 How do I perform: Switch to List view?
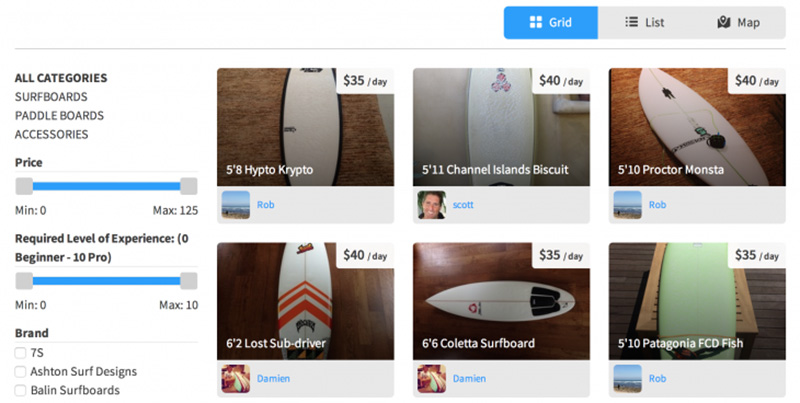[644, 22]
